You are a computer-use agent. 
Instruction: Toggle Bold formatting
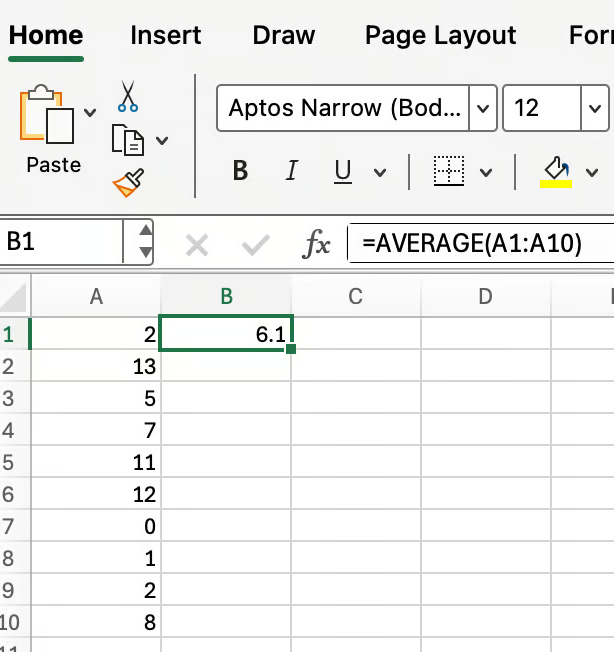click(x=240, y=171)
